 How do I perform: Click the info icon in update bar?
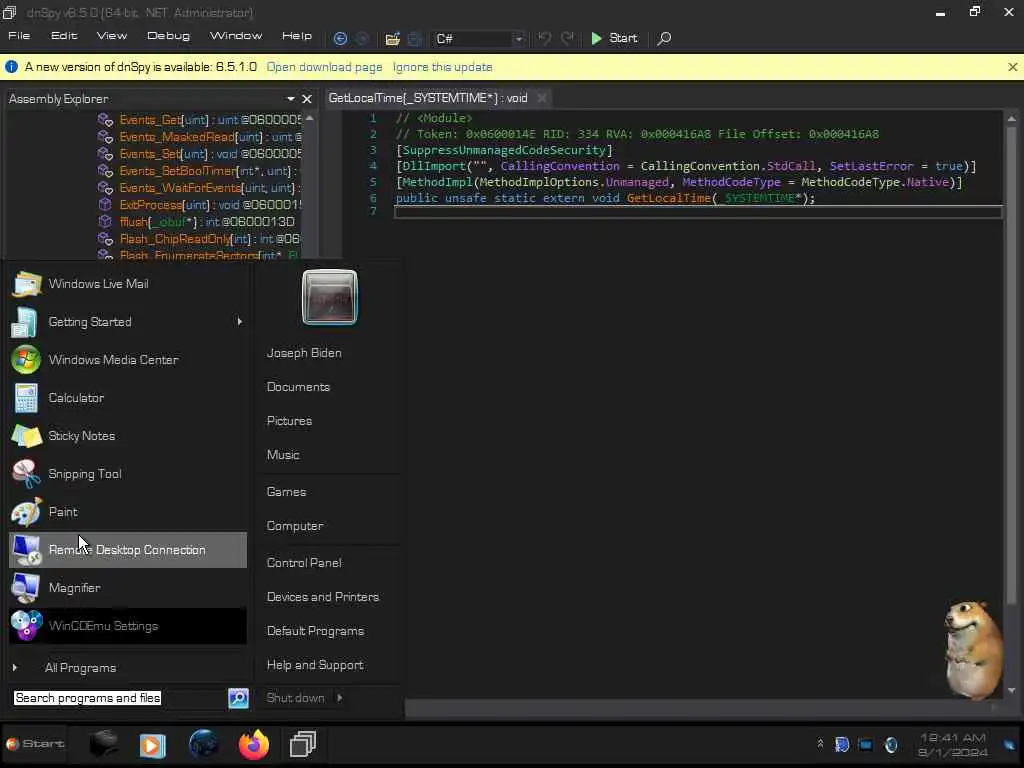[x=12, y=67]
